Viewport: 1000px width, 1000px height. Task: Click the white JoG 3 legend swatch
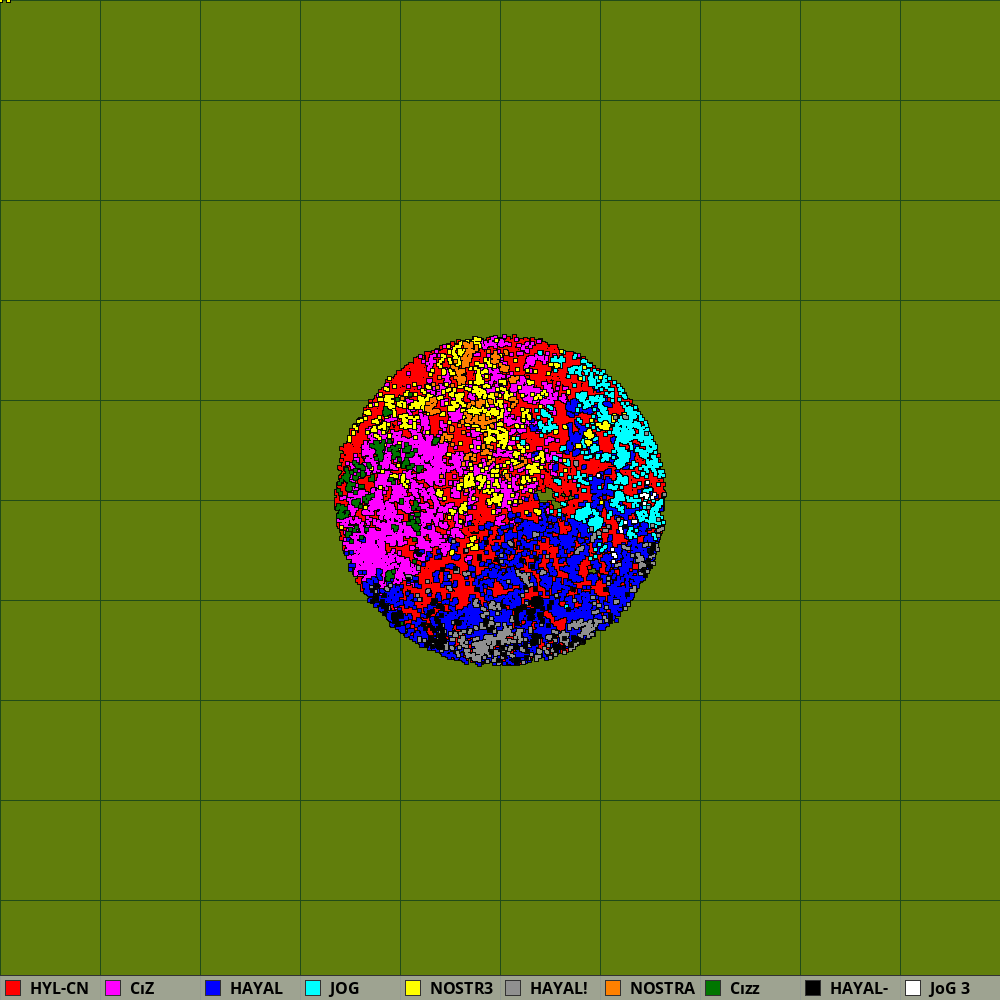click(913, 988)
